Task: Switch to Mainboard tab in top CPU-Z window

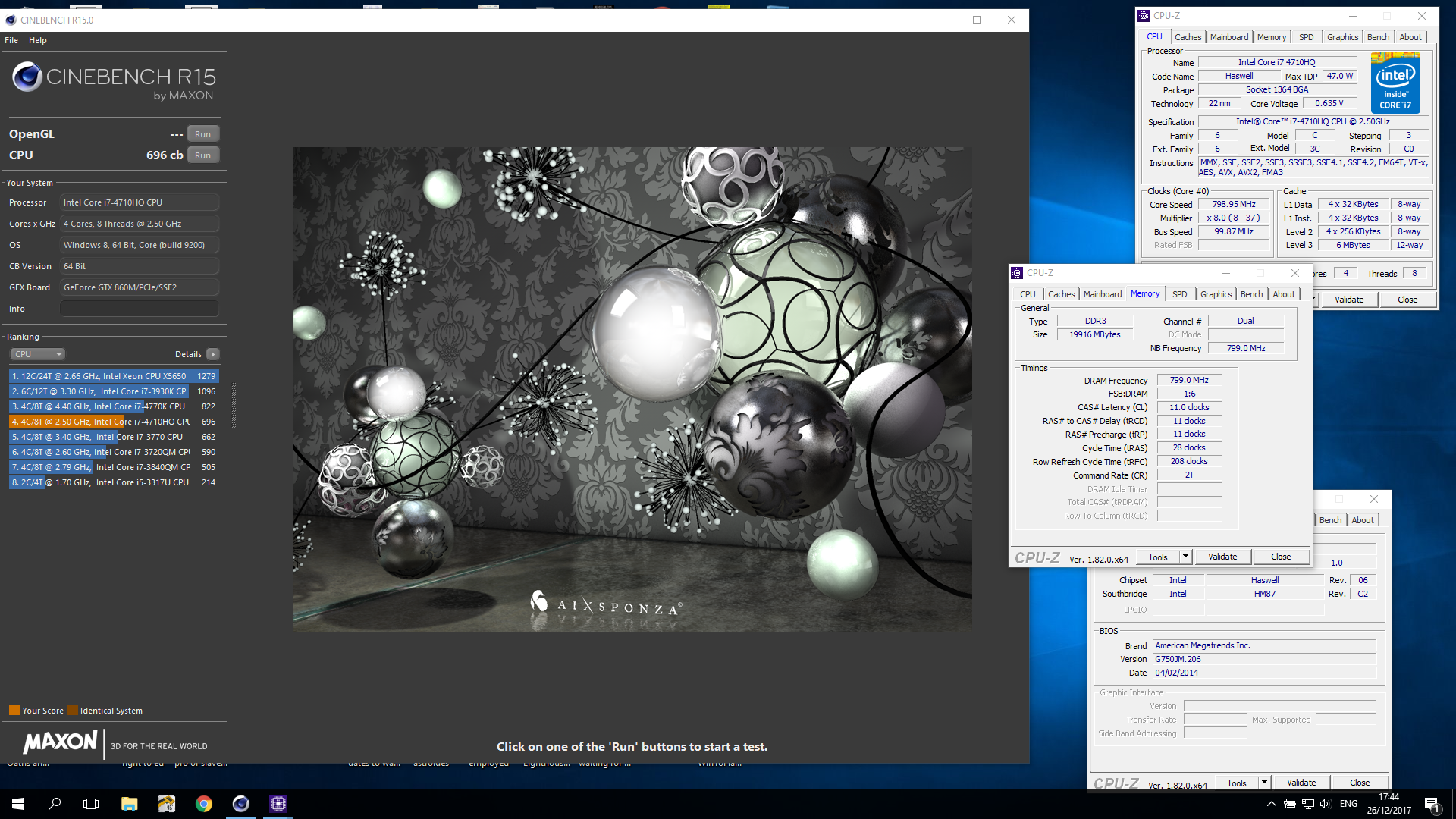Action: point(1228,37)
